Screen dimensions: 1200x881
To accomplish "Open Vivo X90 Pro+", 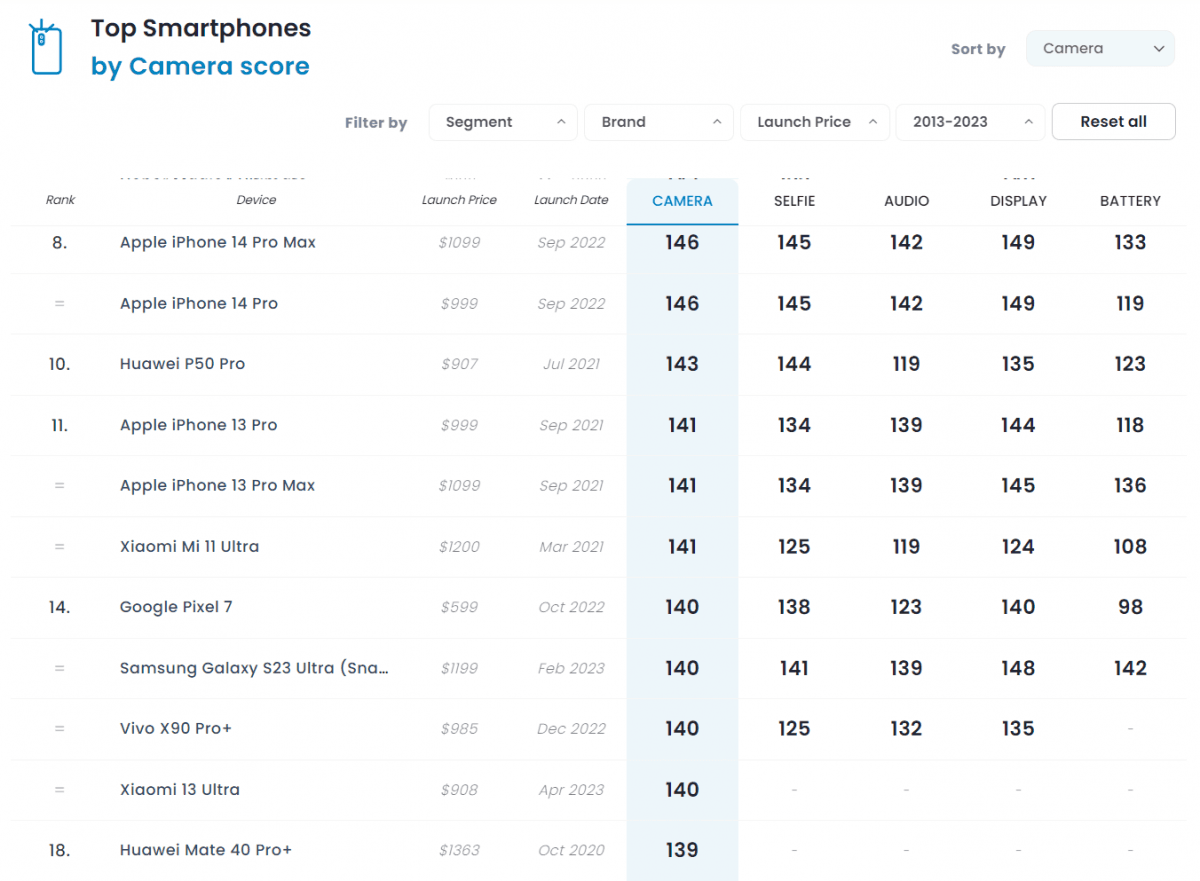I will (x=176, y=729).
